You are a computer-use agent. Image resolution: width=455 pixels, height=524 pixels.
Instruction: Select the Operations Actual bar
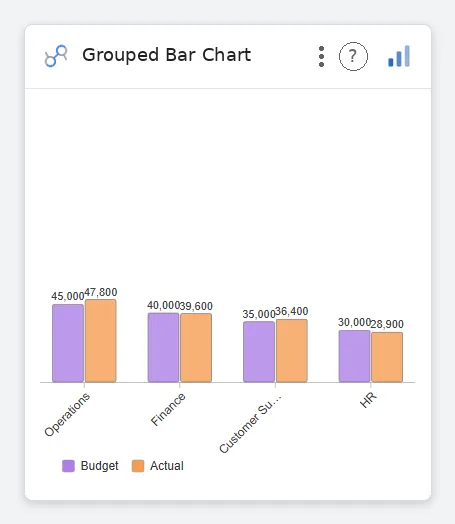click(x=101, y=341)
